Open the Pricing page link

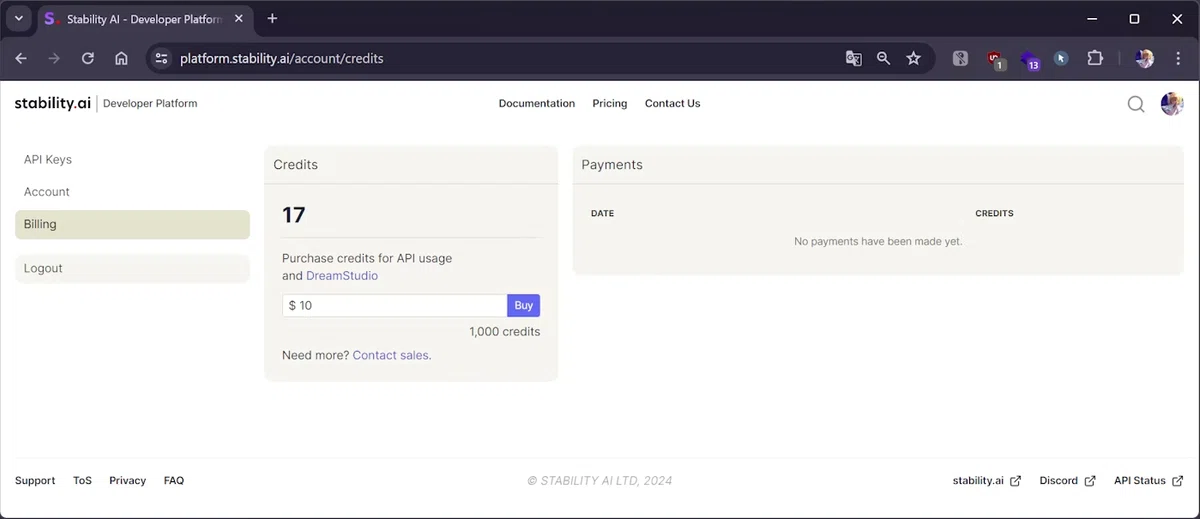(x=610, y=103)
